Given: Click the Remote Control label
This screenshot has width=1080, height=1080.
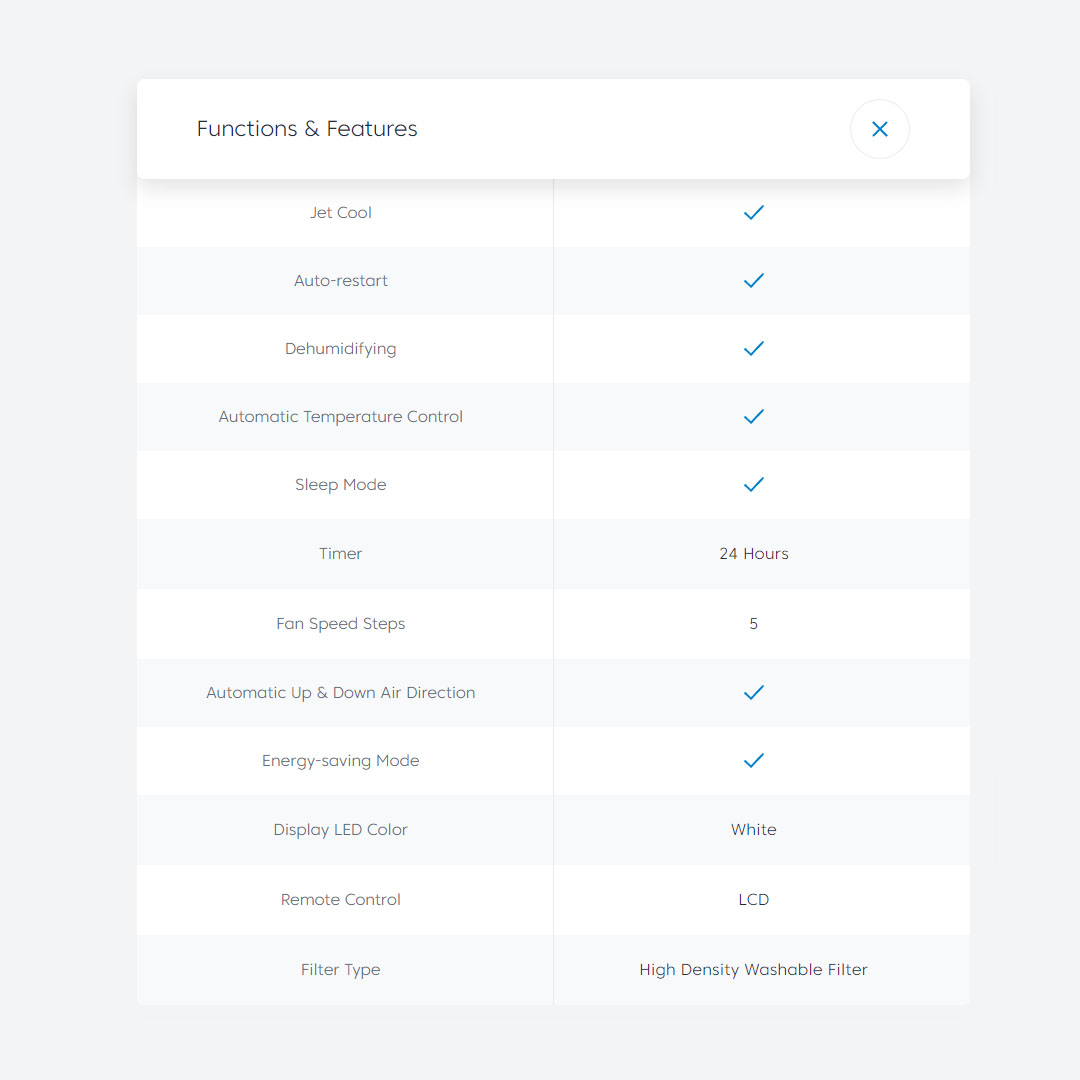Looking at the screenshot, I should 340,899.
